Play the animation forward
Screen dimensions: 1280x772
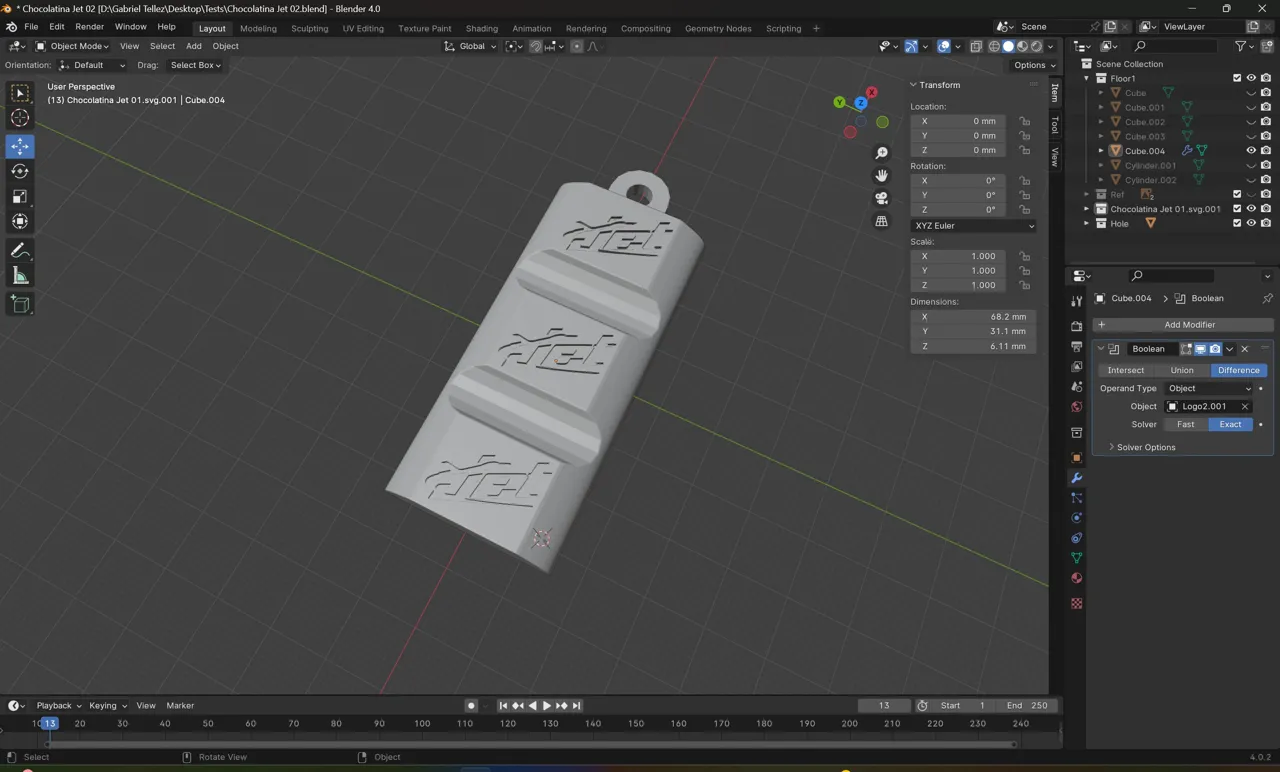(547, 706)
